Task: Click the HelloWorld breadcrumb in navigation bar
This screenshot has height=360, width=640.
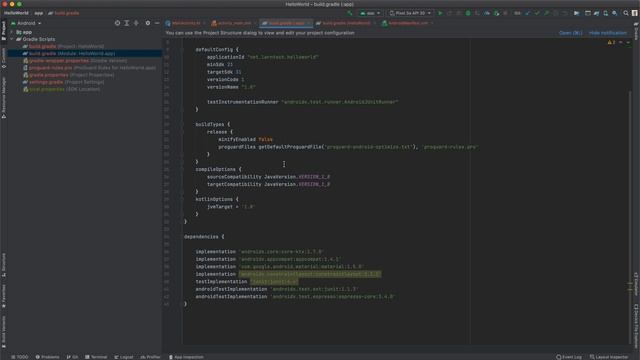Action: tap(16, 13)
